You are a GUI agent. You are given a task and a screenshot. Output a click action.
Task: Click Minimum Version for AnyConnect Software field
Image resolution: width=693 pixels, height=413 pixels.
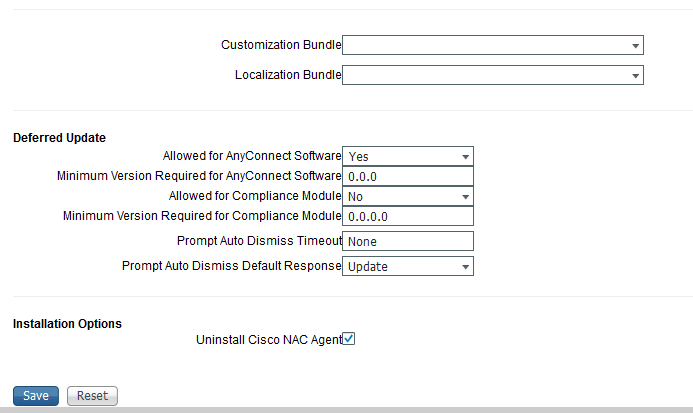tap(407, 176)
